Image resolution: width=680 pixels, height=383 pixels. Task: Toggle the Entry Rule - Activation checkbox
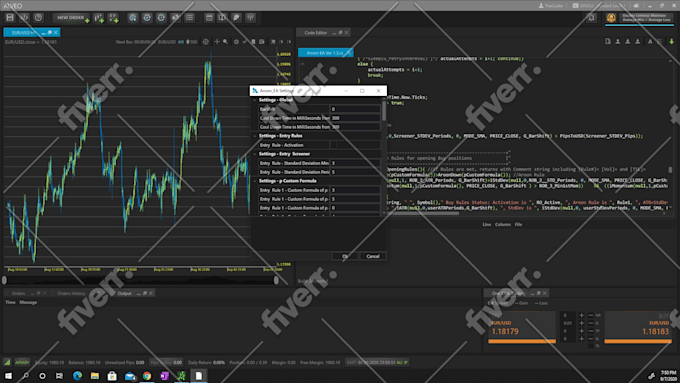pyautogui.click(x=333, y=145)
